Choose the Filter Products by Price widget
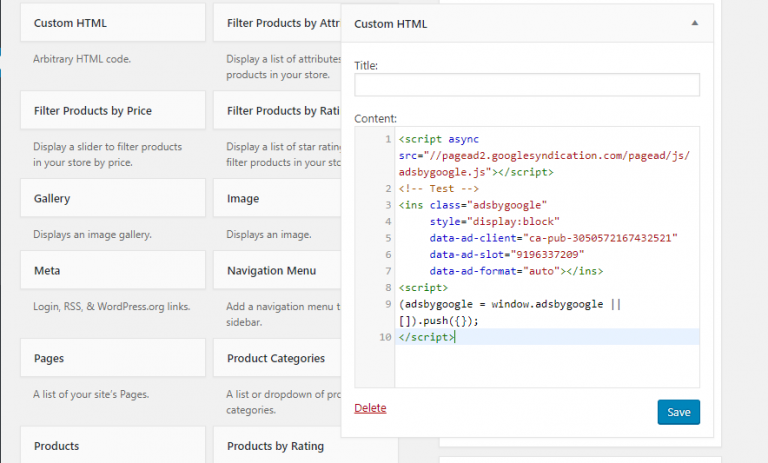768x463 pixels. (92, 110)
